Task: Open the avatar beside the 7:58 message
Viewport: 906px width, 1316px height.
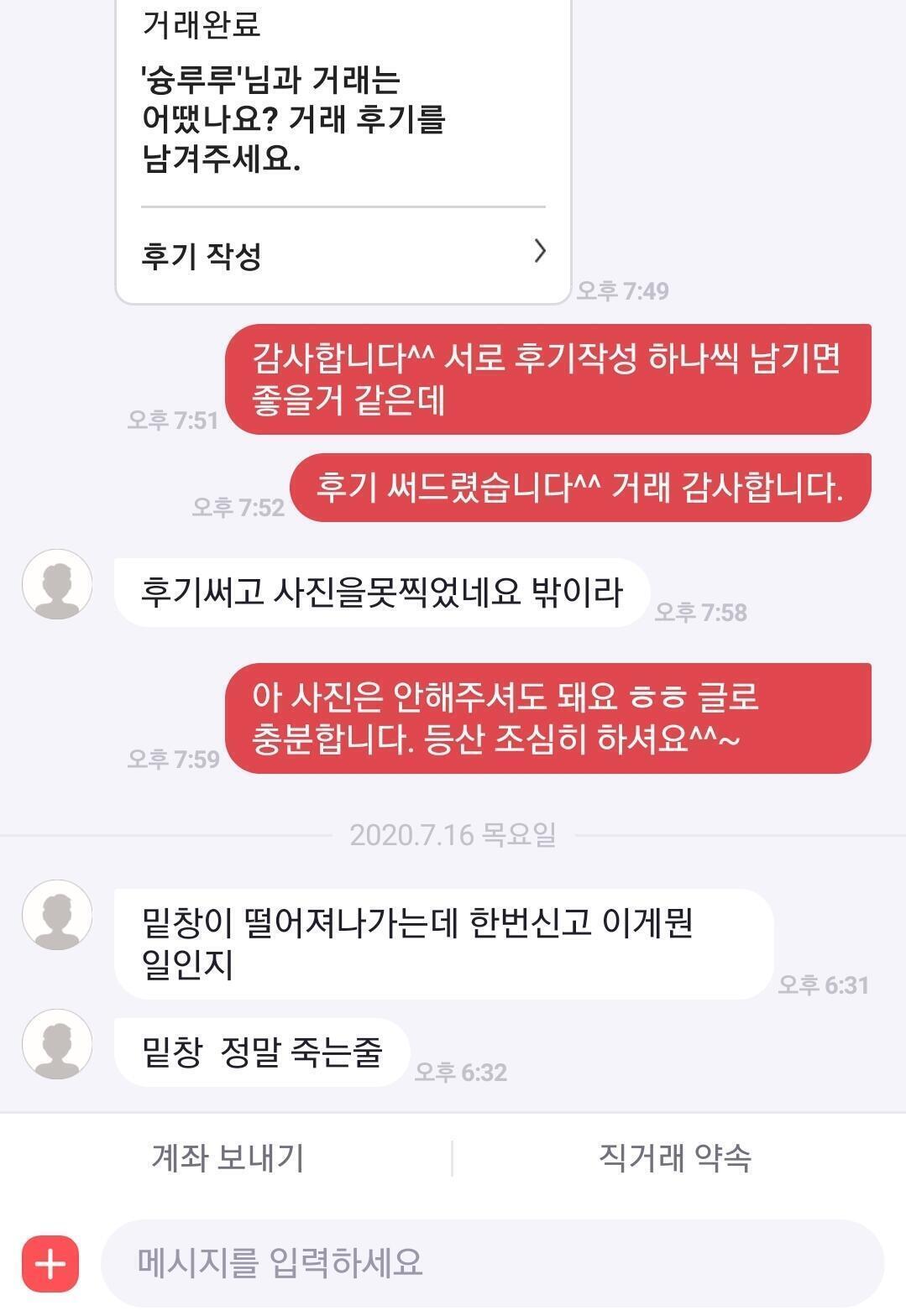Action: pos(57,585)
